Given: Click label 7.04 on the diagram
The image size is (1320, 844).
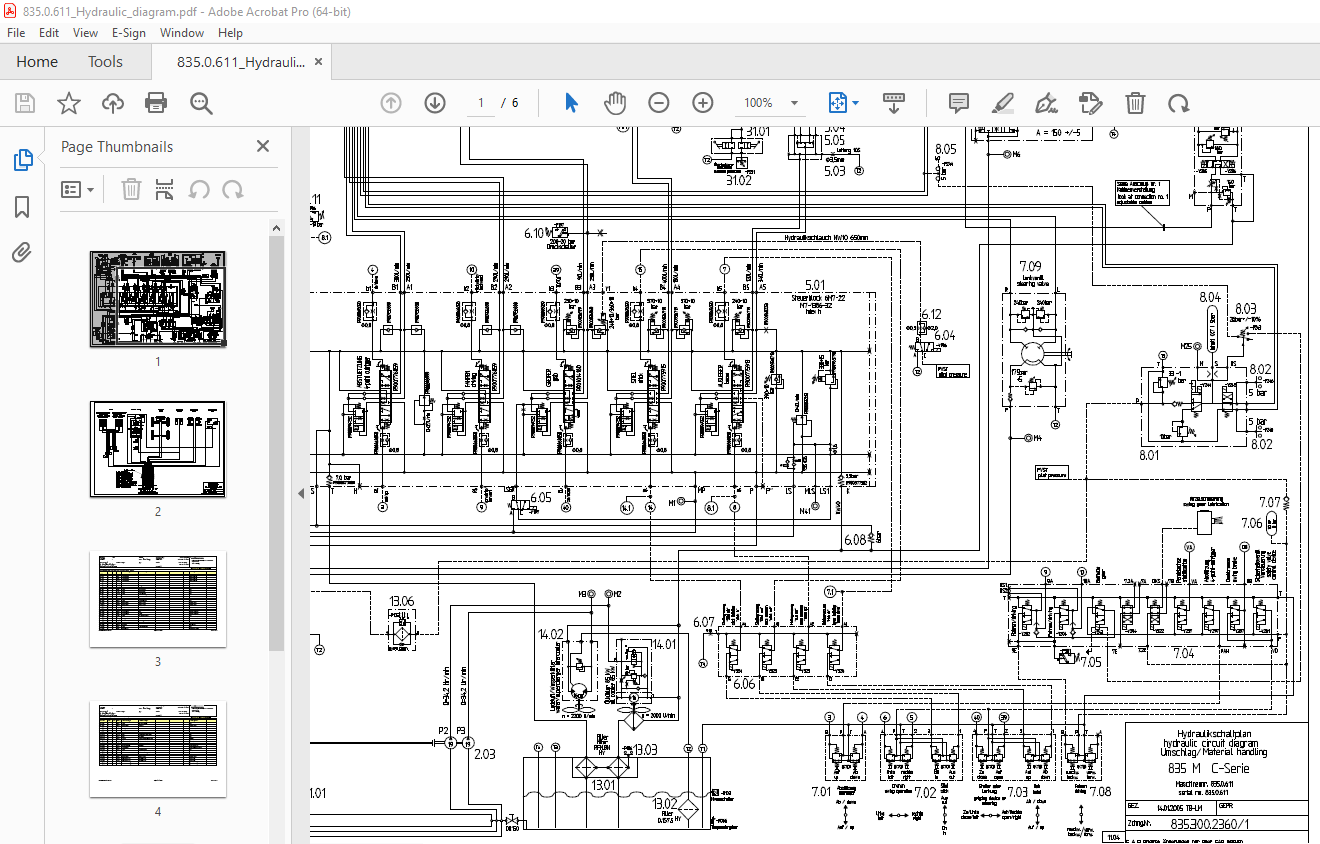Looking at the screenshot, I should 1184,653.
